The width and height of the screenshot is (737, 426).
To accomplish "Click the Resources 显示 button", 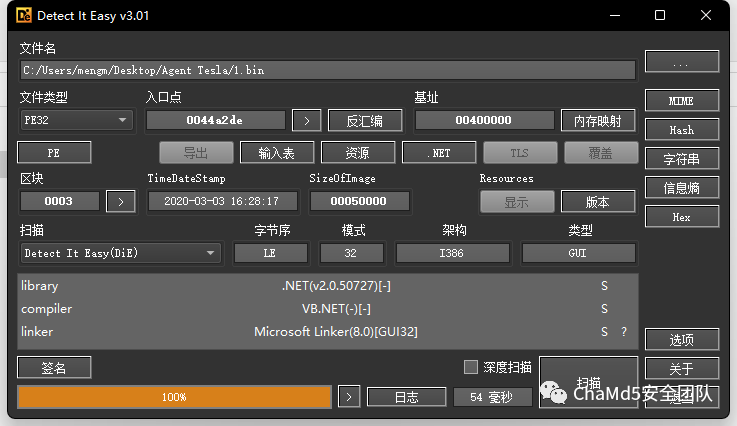I will 517,202.
